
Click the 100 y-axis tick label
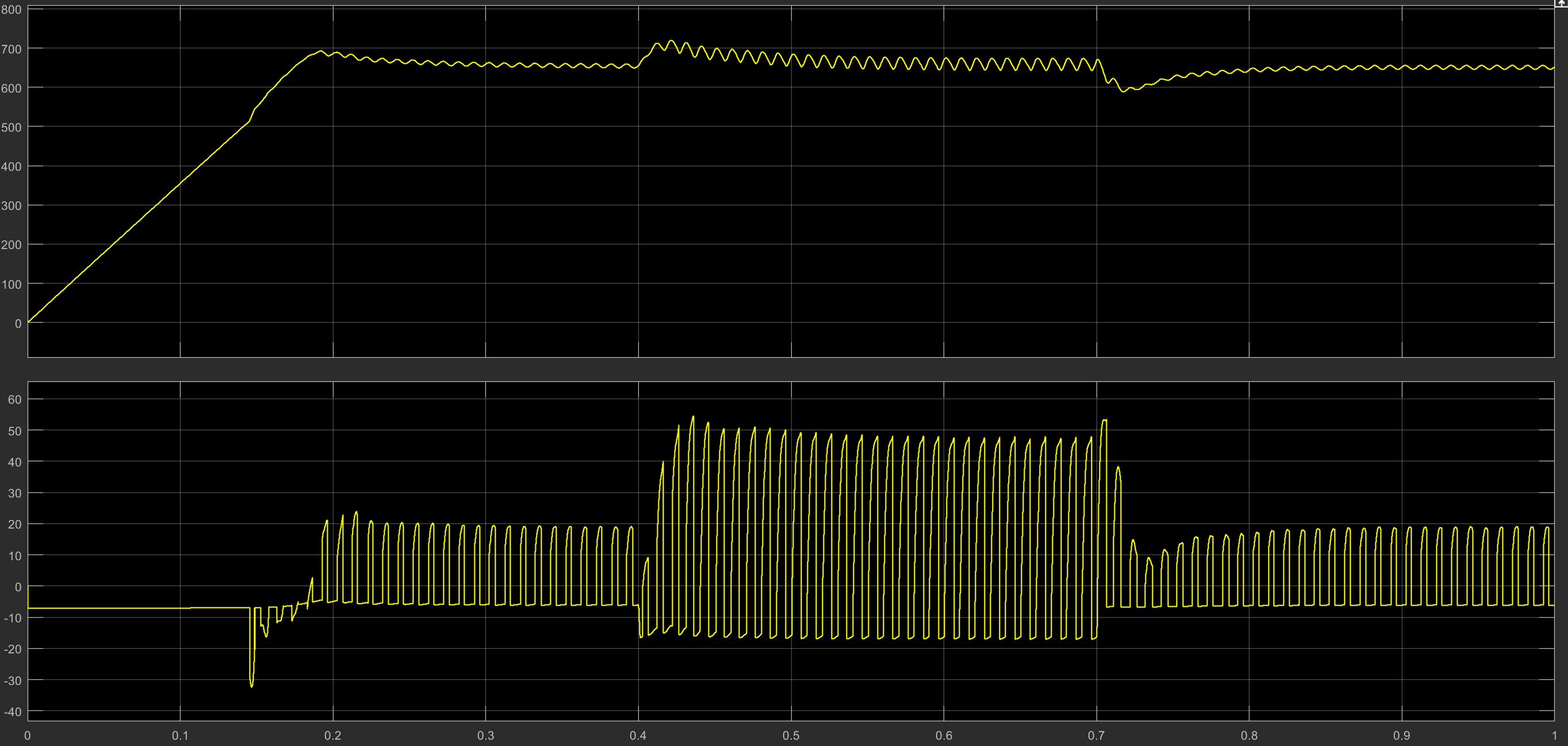pos(11,284)
